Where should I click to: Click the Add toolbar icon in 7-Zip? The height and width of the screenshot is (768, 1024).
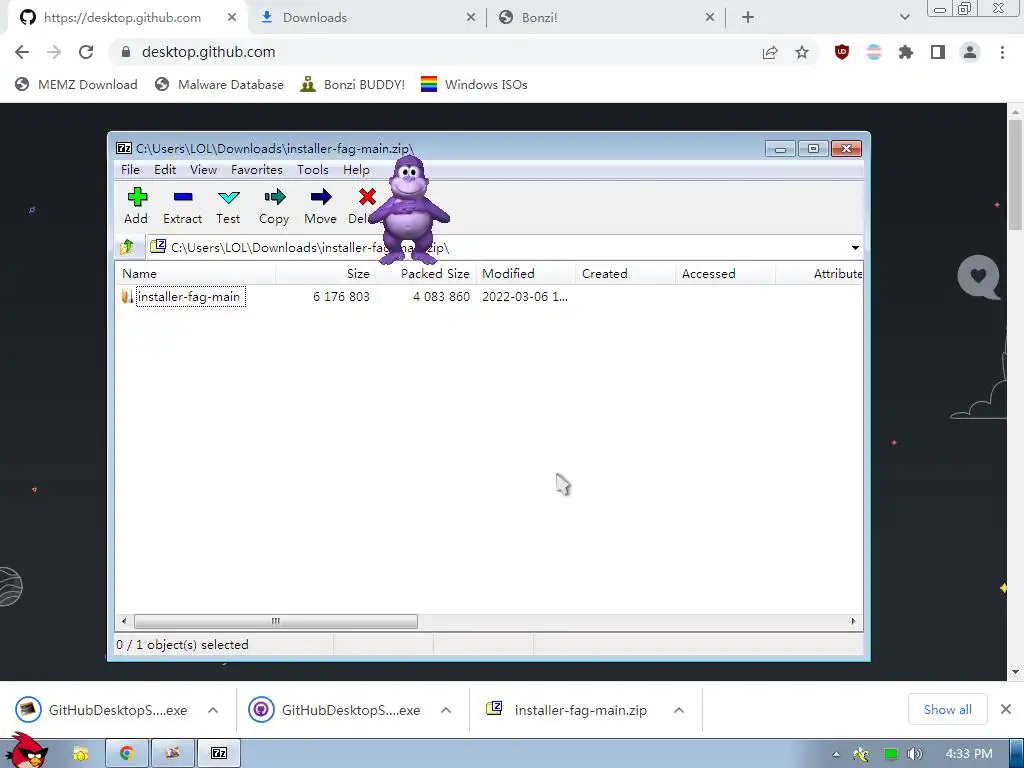tap(136, 197)
